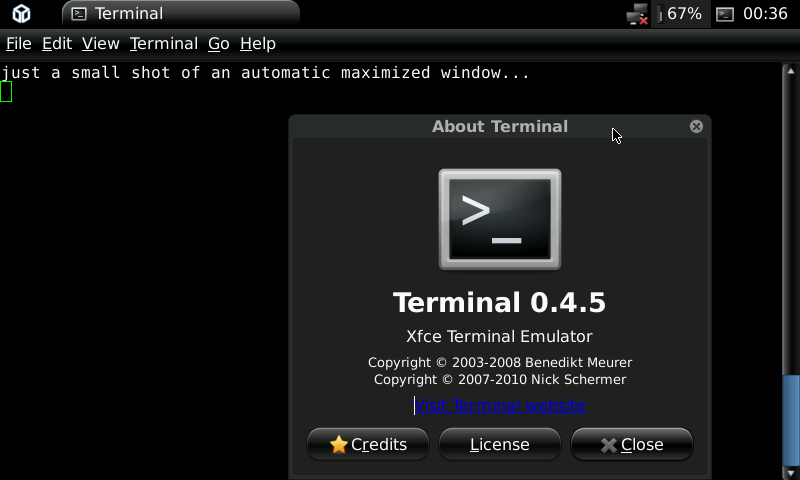Screen dimensions: 800x480
Task: Click the clock showing 00:36
Action: tap(766, 14)
